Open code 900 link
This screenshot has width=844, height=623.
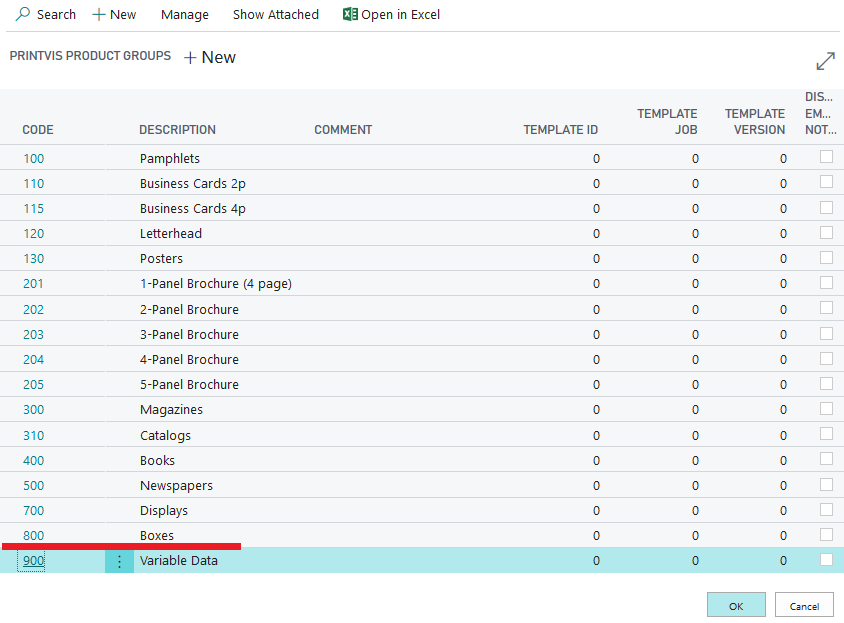(34, 561)
